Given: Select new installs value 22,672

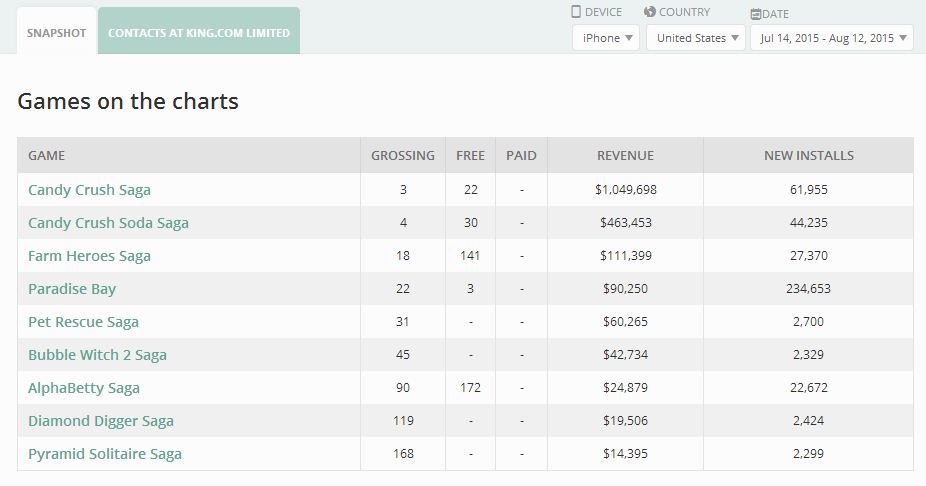Looking at the screenshot, I should click(808, 388).
